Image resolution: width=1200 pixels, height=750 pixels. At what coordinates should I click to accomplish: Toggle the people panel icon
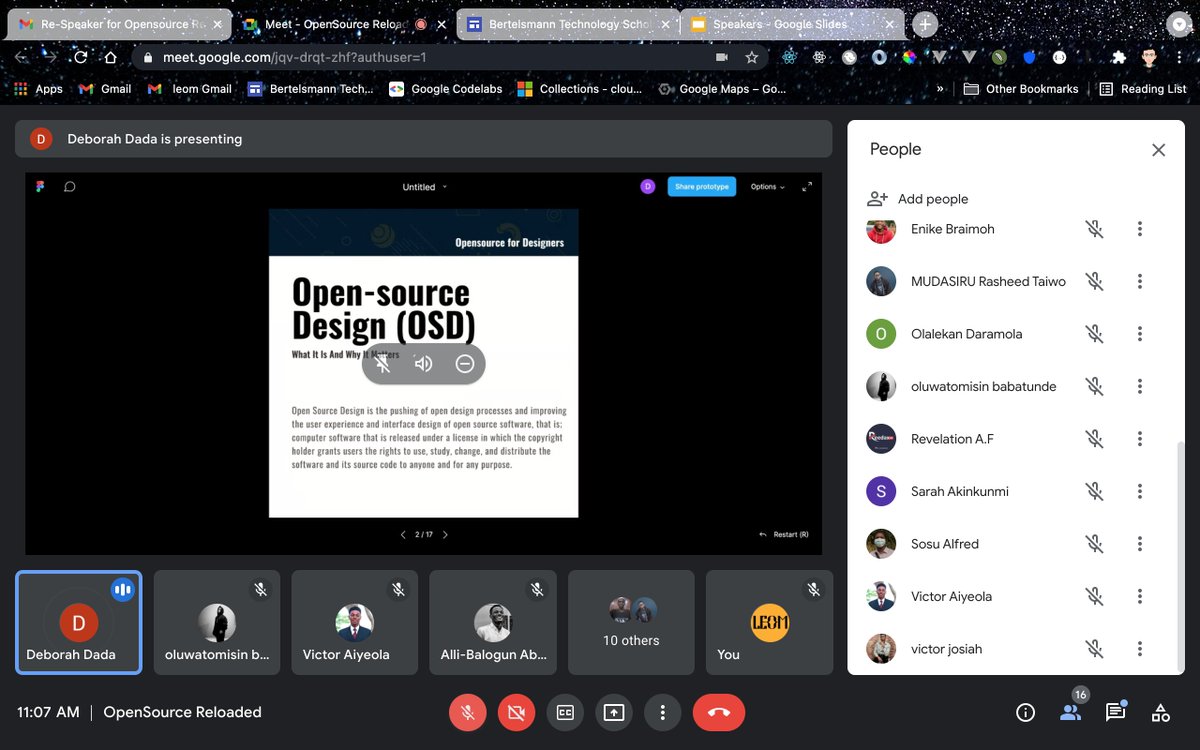[1070, 713]
